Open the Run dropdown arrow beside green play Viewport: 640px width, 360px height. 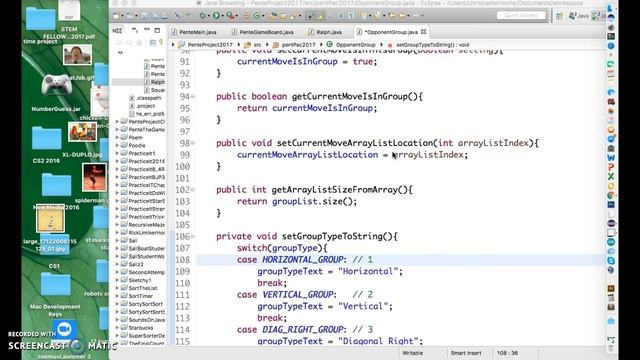point(222,16)
